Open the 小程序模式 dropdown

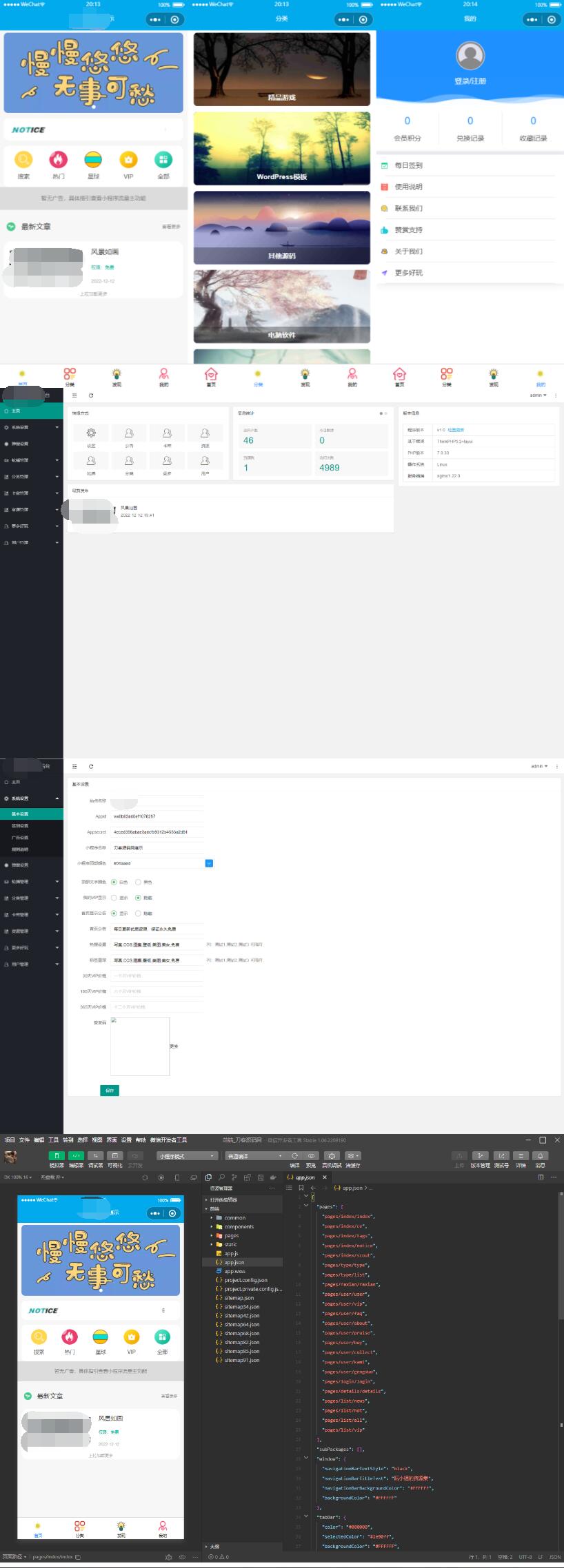pos(187,1156)
